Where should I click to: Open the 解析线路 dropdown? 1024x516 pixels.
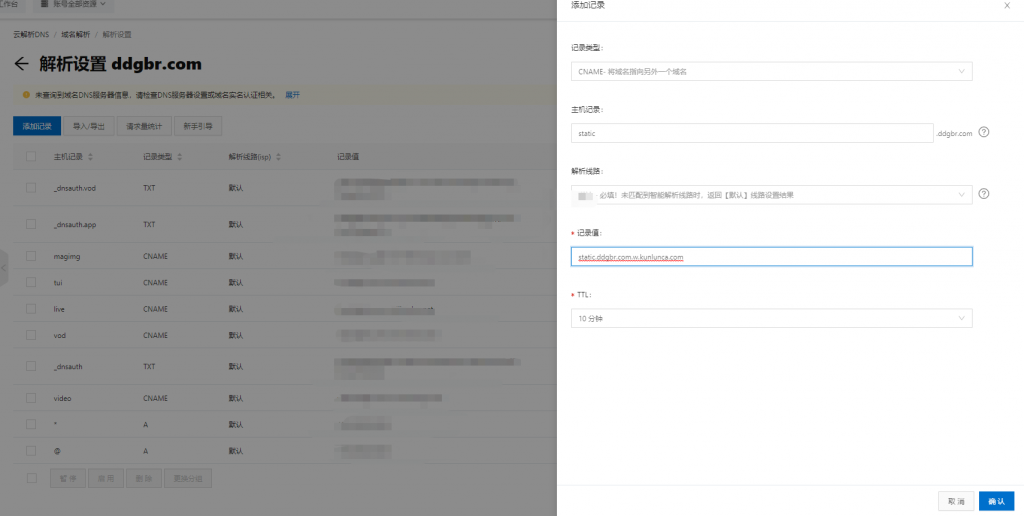tap(771, 195)
